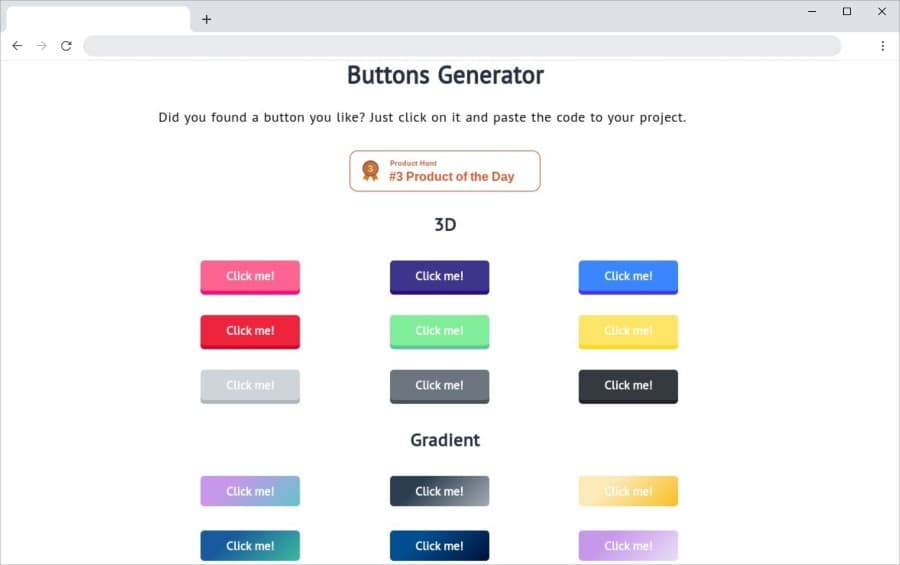Screen dimensions: 900x565
Task: Click the browser address bar
Action: point(461,46)
